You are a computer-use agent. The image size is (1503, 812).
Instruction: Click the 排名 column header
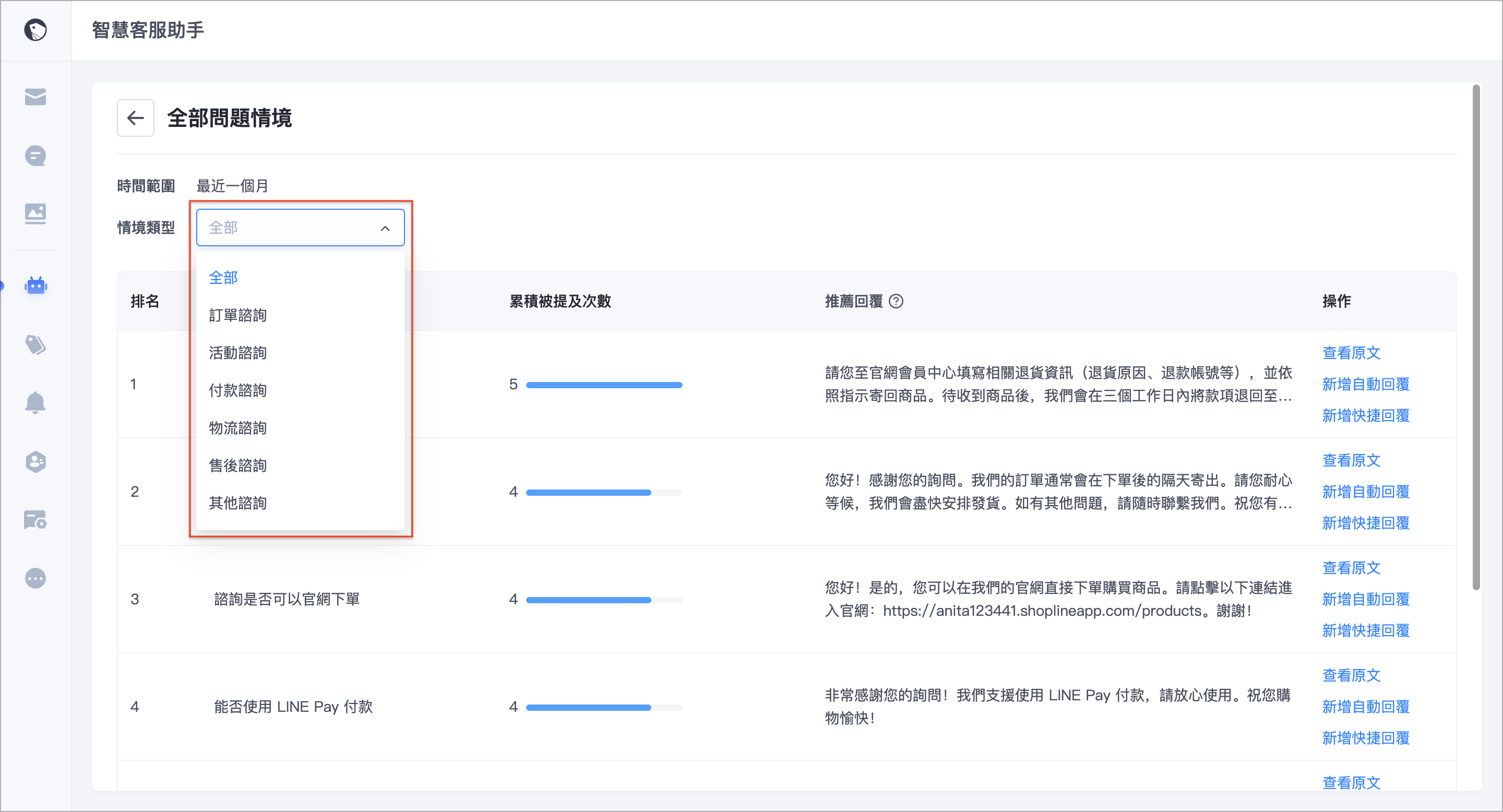click(x=145, y=301)
